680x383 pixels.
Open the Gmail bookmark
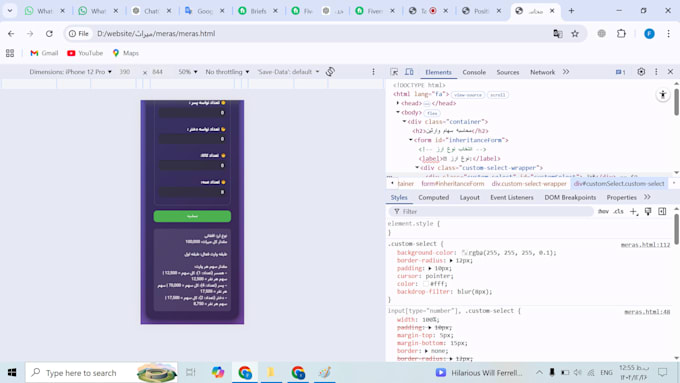pyautogui.click(x=44, y=53)
